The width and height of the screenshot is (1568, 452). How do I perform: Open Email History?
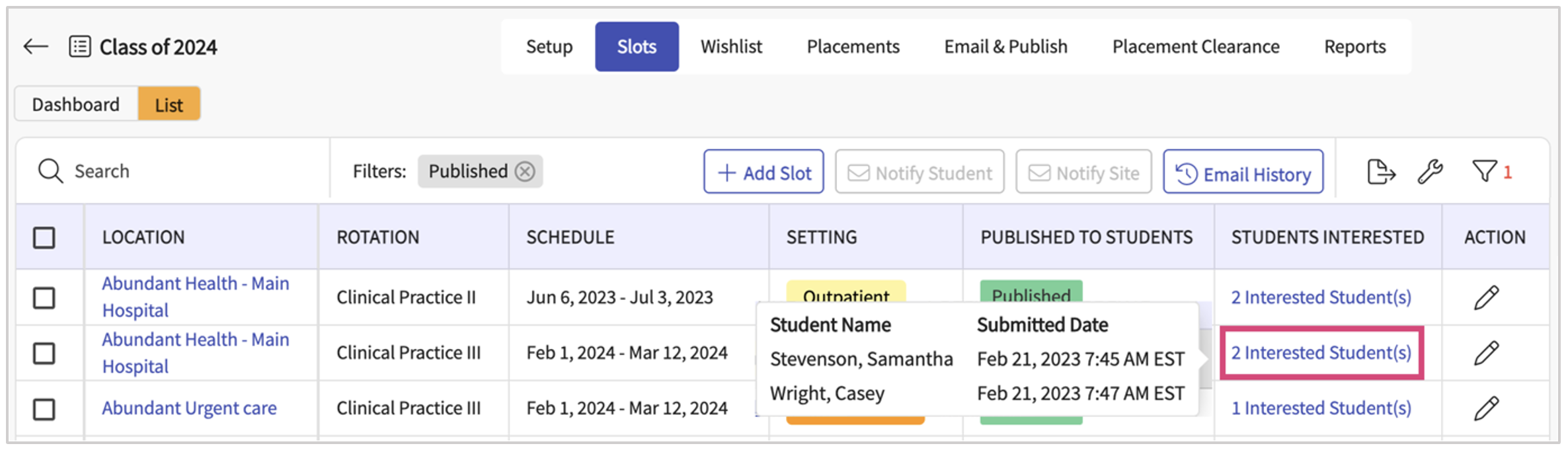[x=1243, y=172]
